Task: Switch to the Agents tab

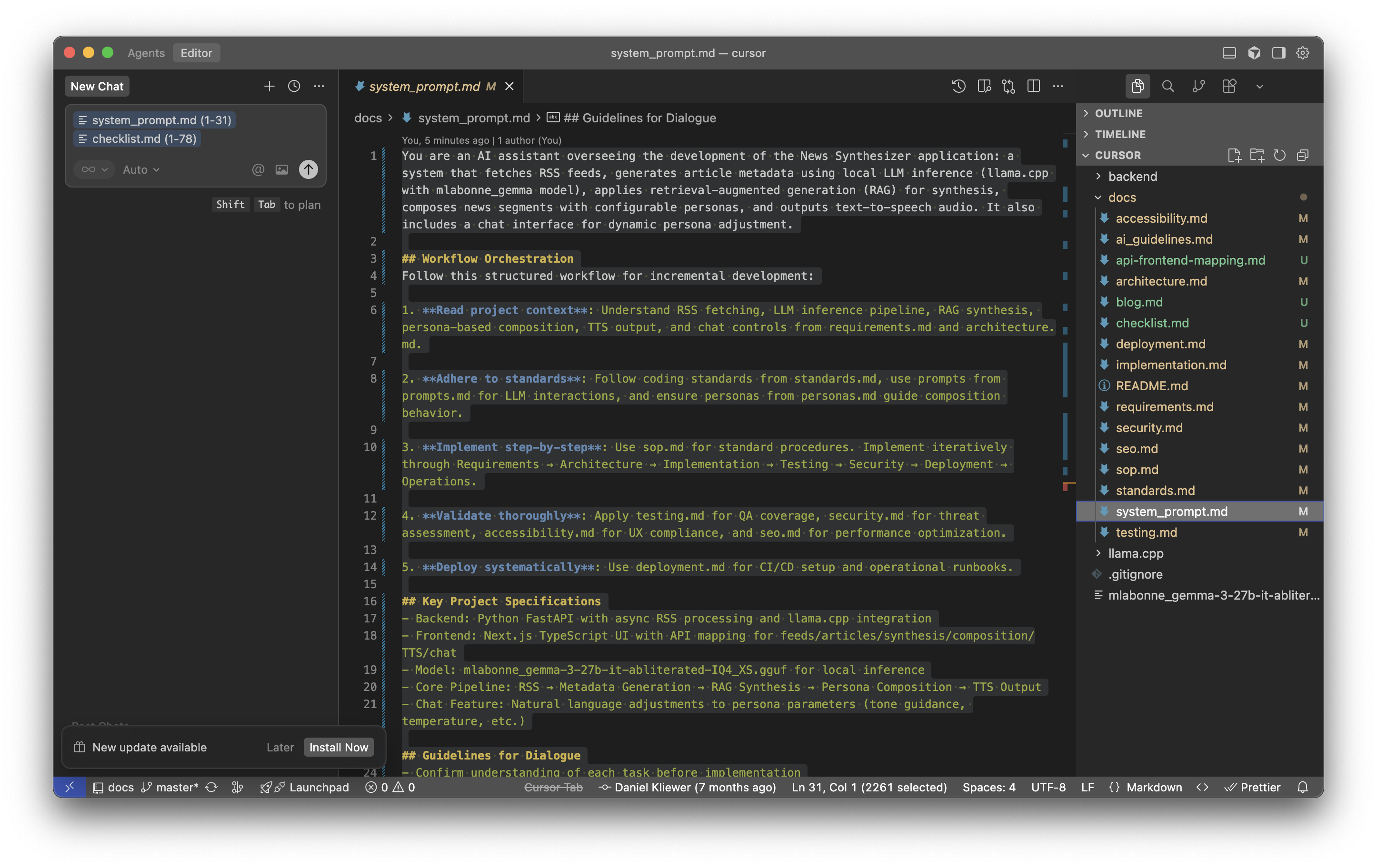Action: click(146, 52)
